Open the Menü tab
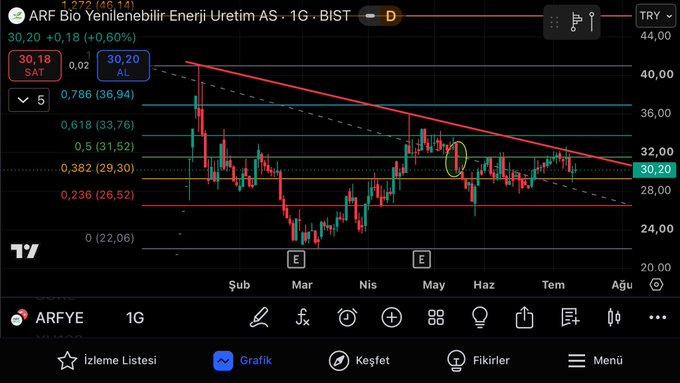 point(595,360)
